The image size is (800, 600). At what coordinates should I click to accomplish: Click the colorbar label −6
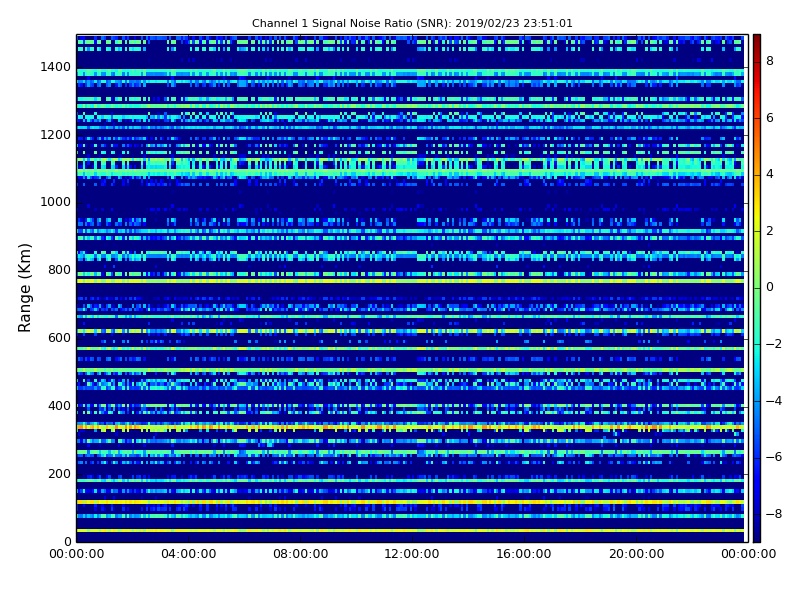tap(774, 457)
